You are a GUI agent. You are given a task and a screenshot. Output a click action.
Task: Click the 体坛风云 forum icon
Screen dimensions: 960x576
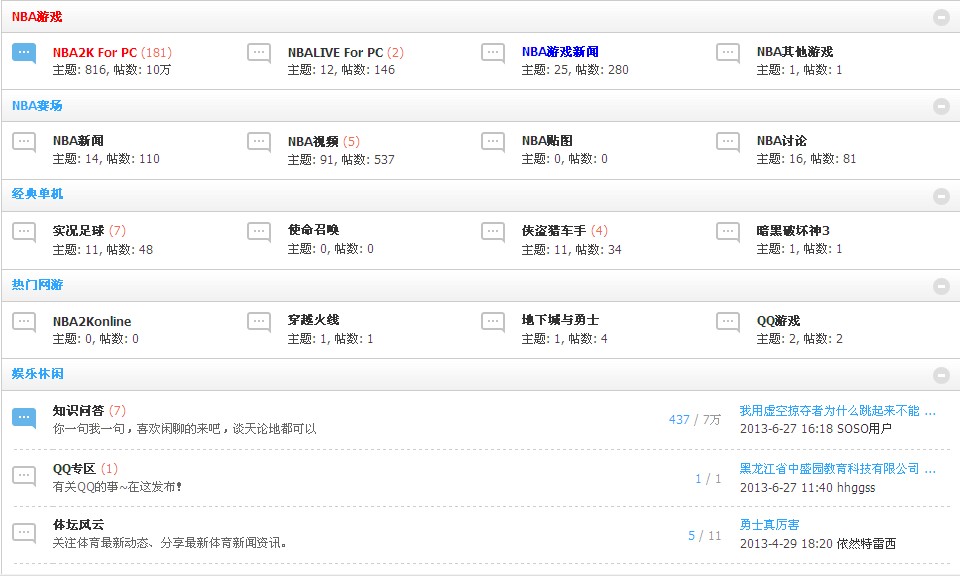pyautogui.click(x=24, y=533)
